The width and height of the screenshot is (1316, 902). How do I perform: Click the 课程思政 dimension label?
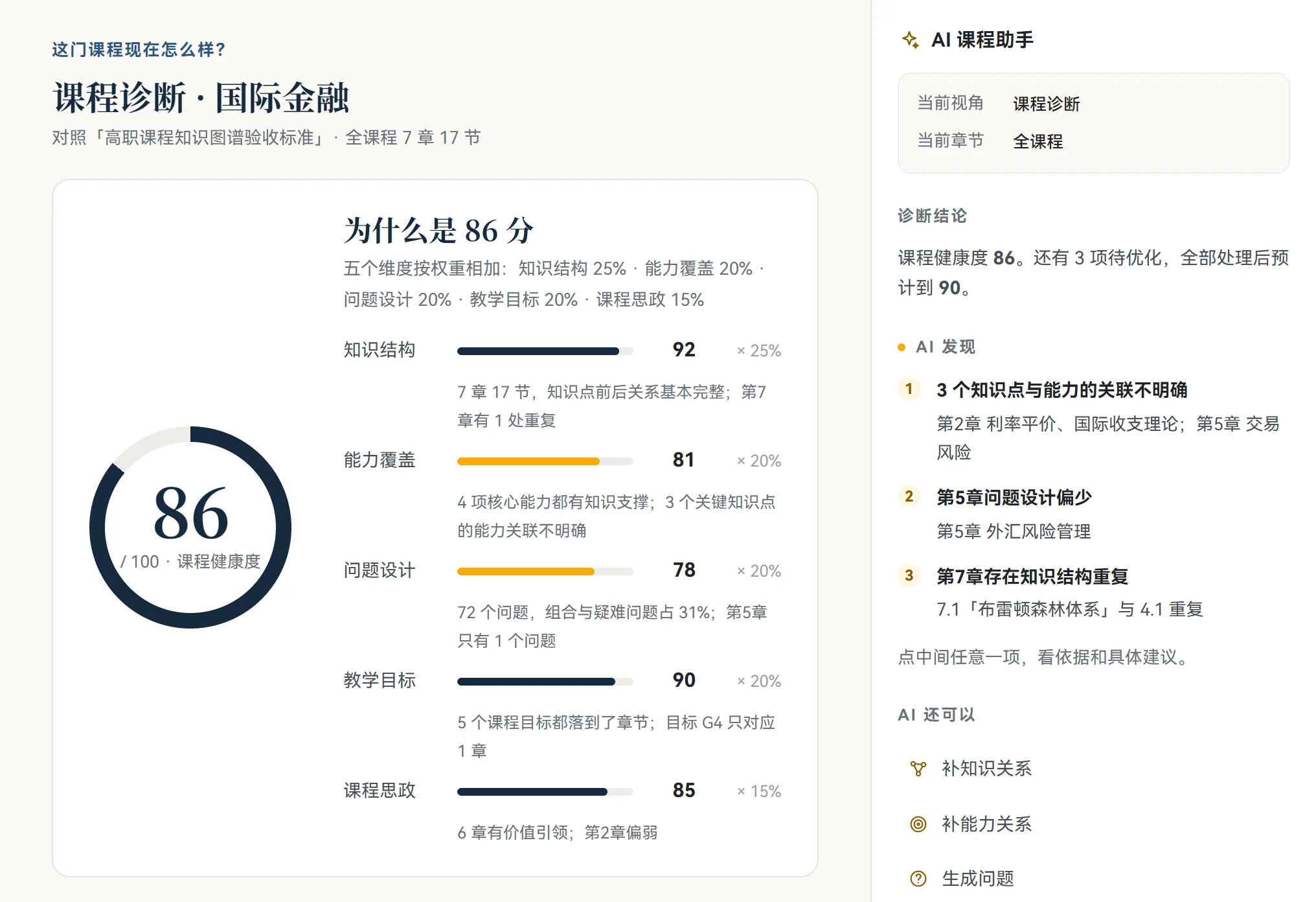[x=380, y=791]
